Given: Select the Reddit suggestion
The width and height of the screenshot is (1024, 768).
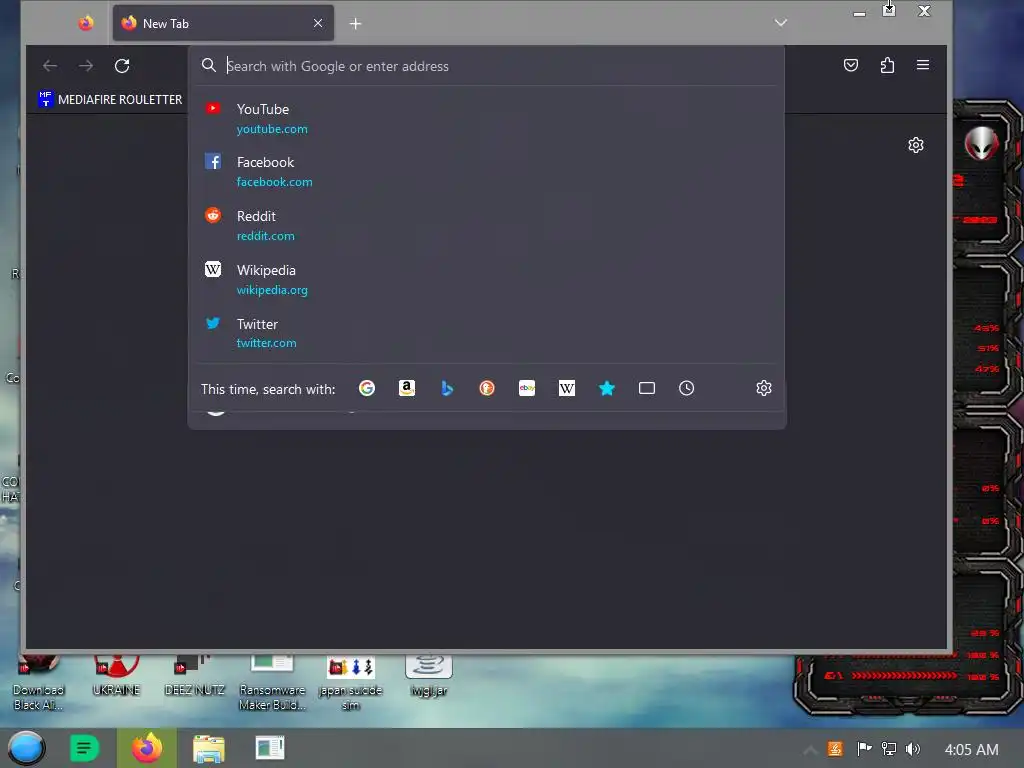Looking at the screenshot, I should point(487,225).
